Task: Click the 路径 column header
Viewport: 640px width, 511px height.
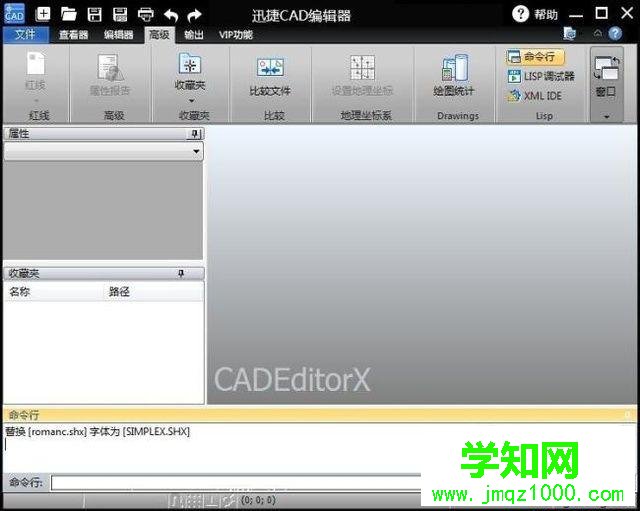Action: (119, 292)
